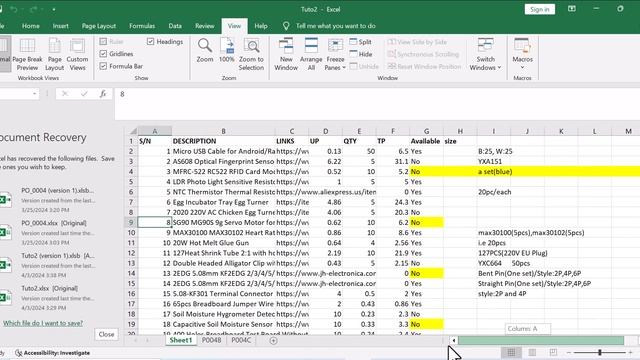Select column G header
640x360 pixels.
click(x=426, y=131)
